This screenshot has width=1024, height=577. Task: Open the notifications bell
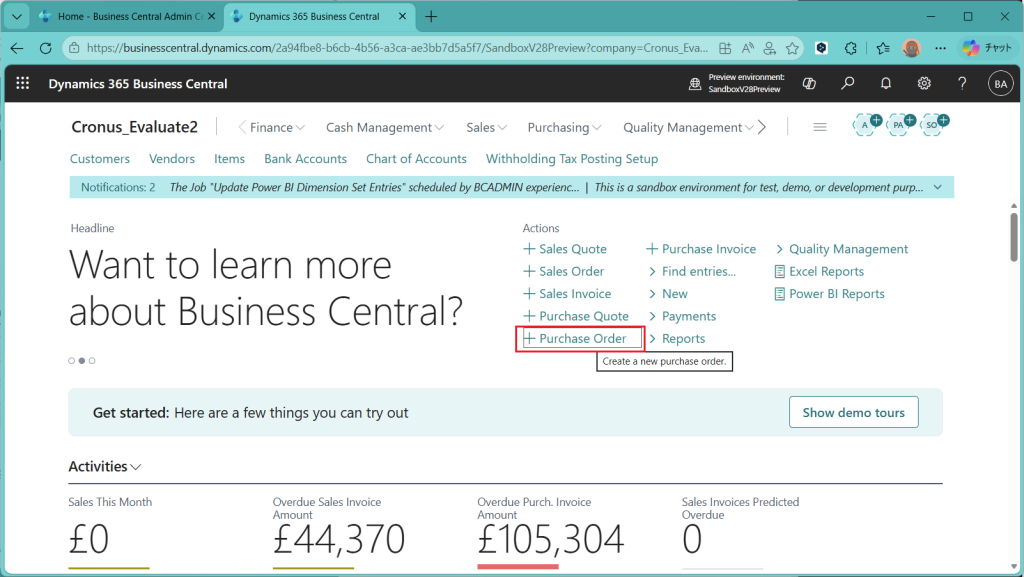(x=886, y=84)
